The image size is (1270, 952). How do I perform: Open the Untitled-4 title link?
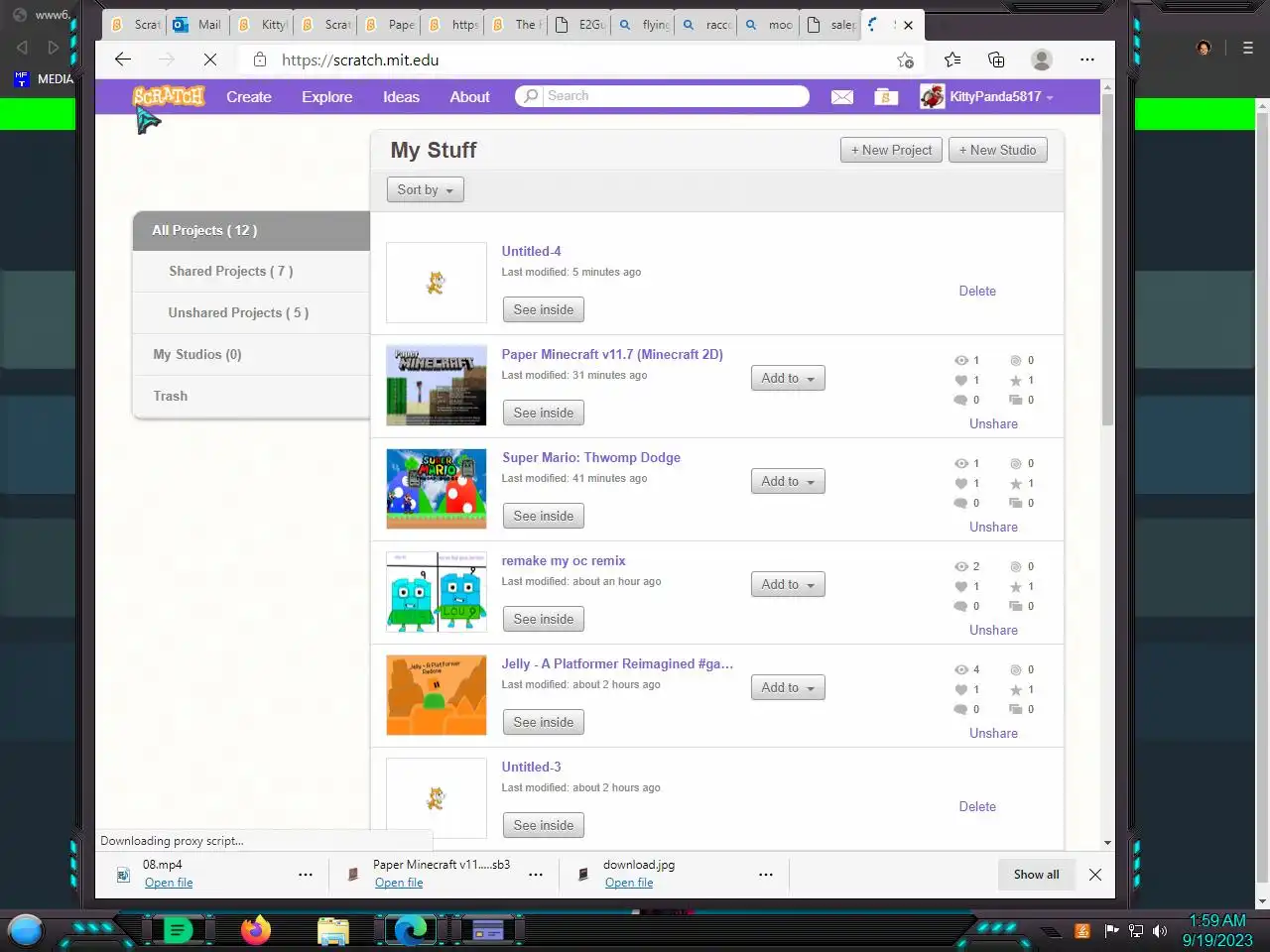pos(531,251)
